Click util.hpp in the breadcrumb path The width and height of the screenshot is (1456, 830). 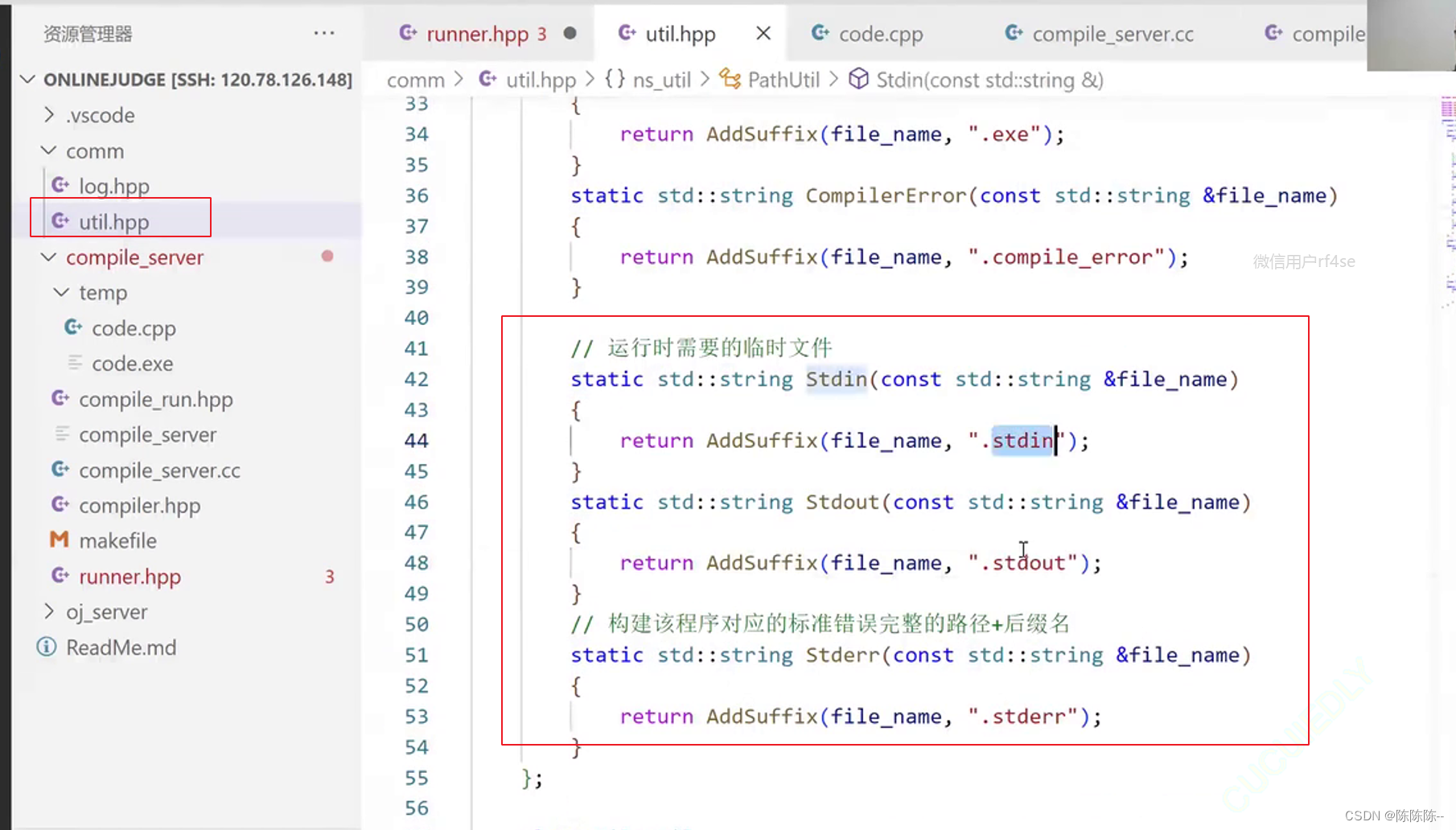pyautogui.click(x=541, y=80)
